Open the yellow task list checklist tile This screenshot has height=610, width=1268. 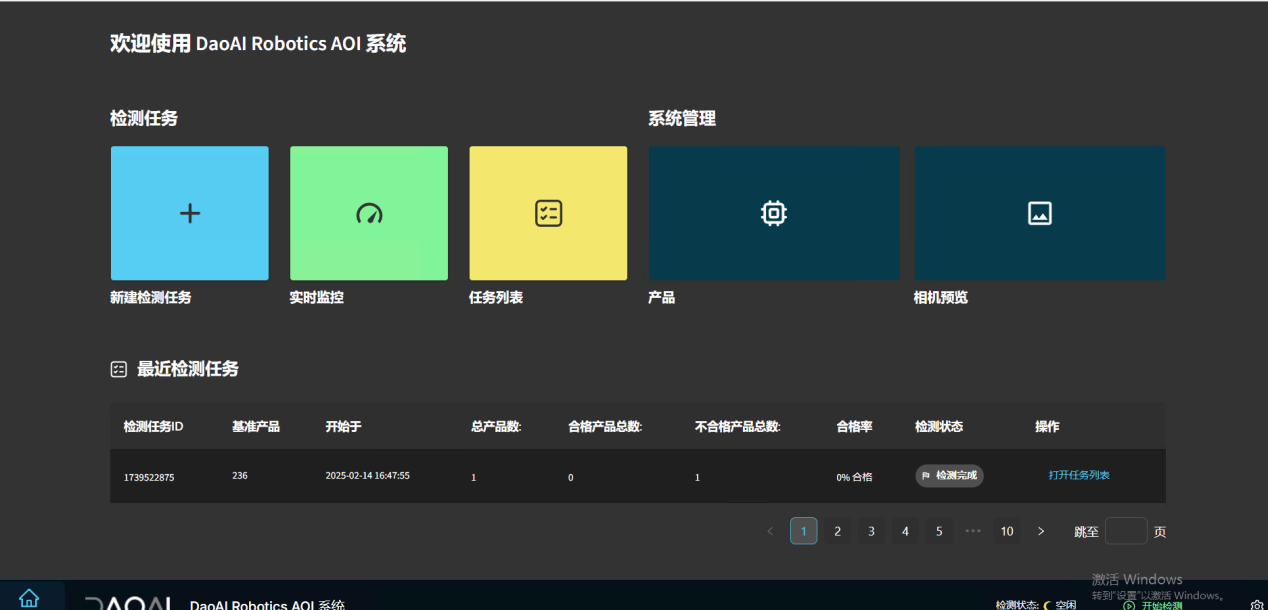548,213
